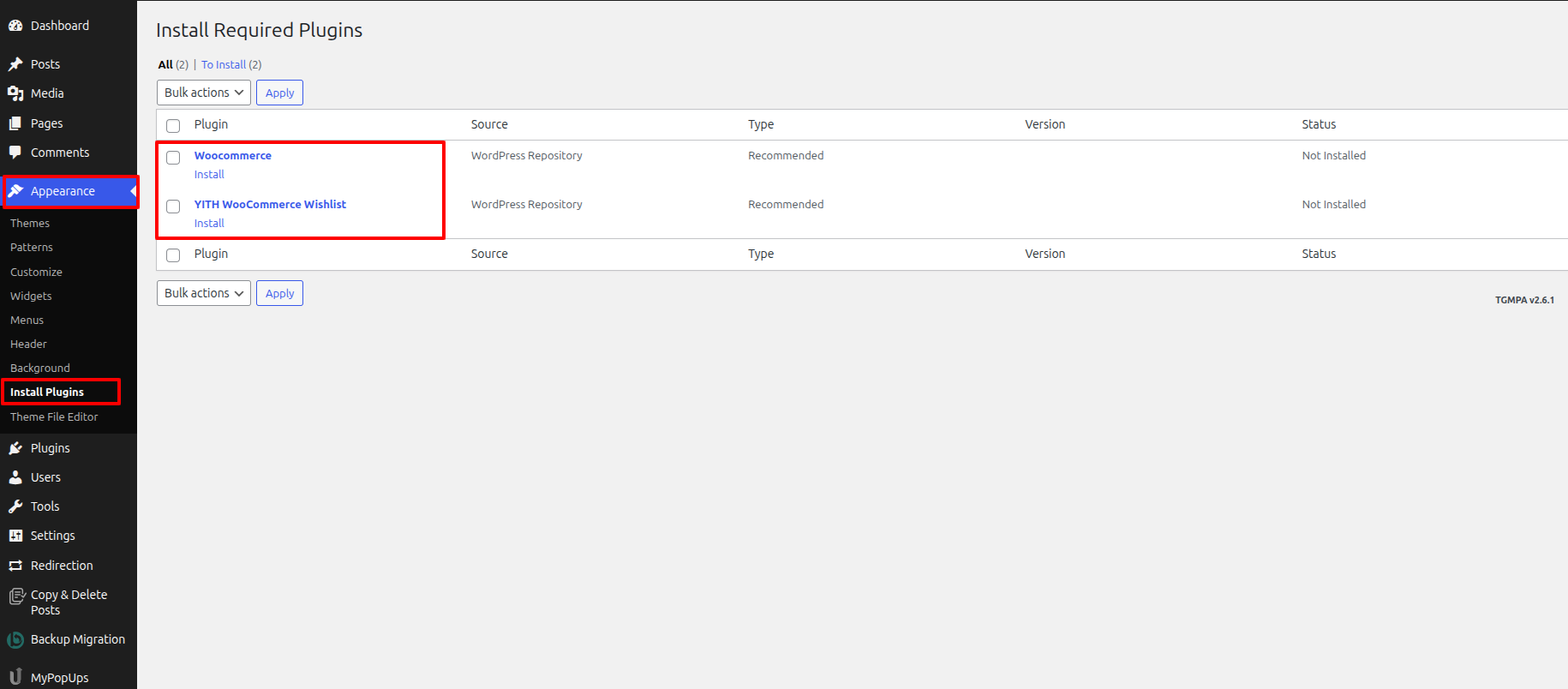Click the Plugins plug icon in sidebar
The image size is (1568, 689).
tap(15, 448)
